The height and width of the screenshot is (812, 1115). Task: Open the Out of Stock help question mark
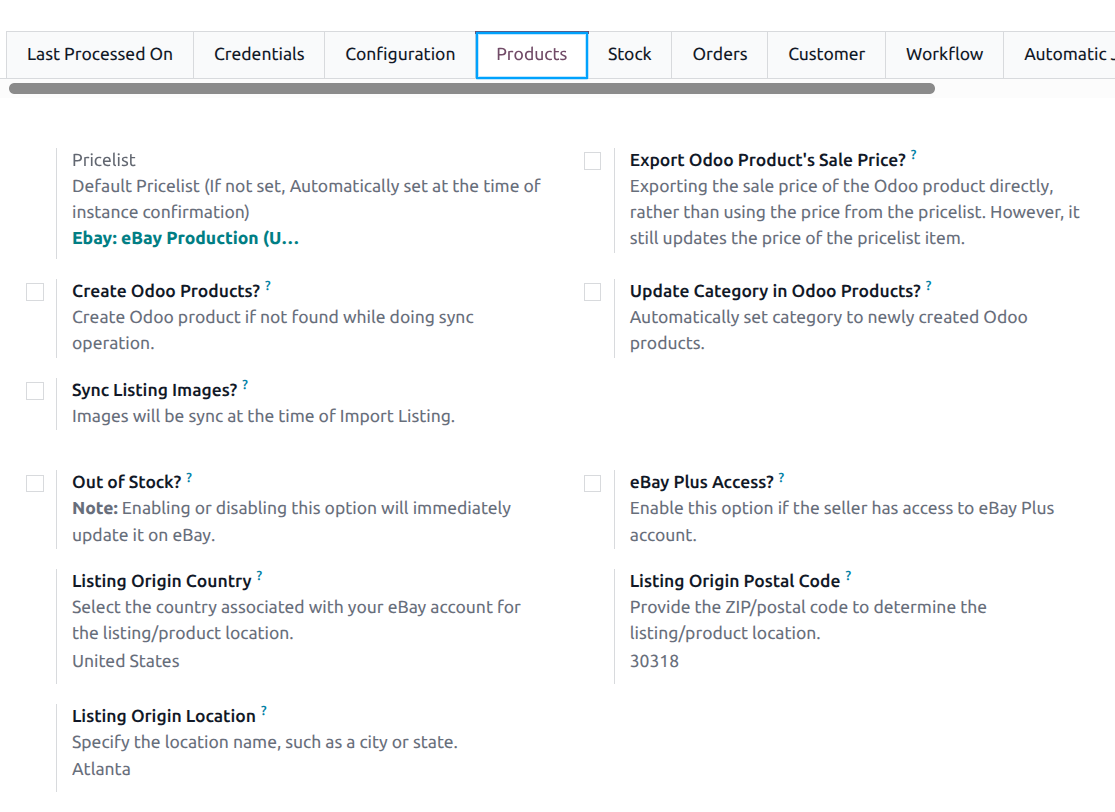point(189,477)
